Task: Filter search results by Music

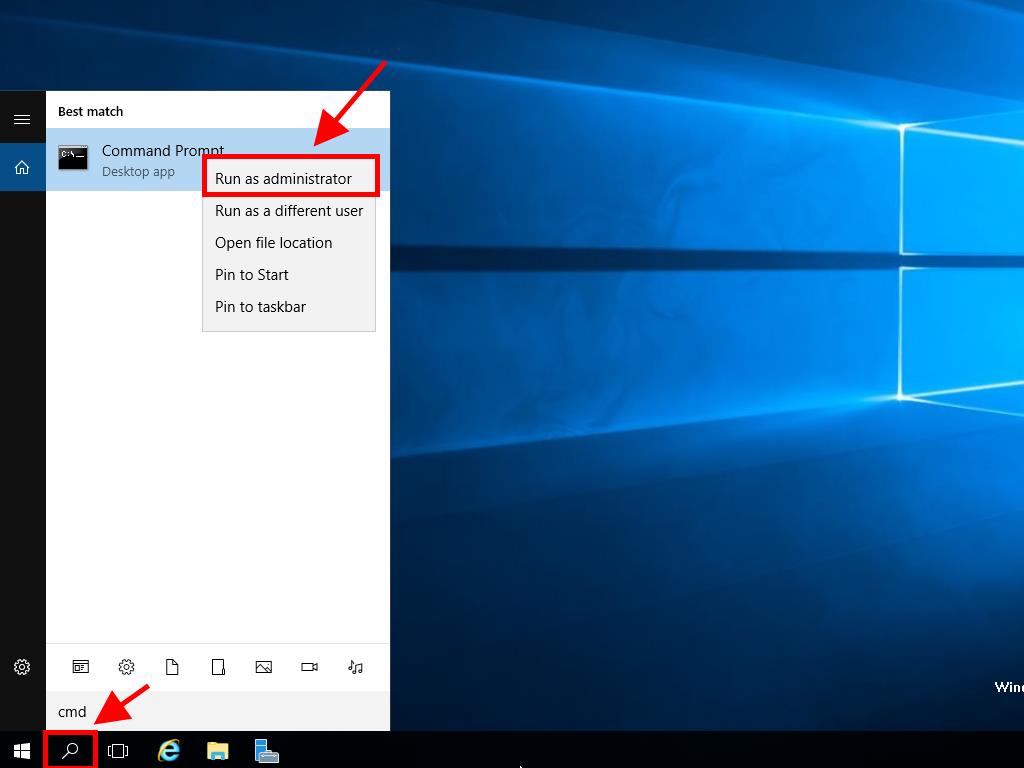Action: tap(355, 667)
